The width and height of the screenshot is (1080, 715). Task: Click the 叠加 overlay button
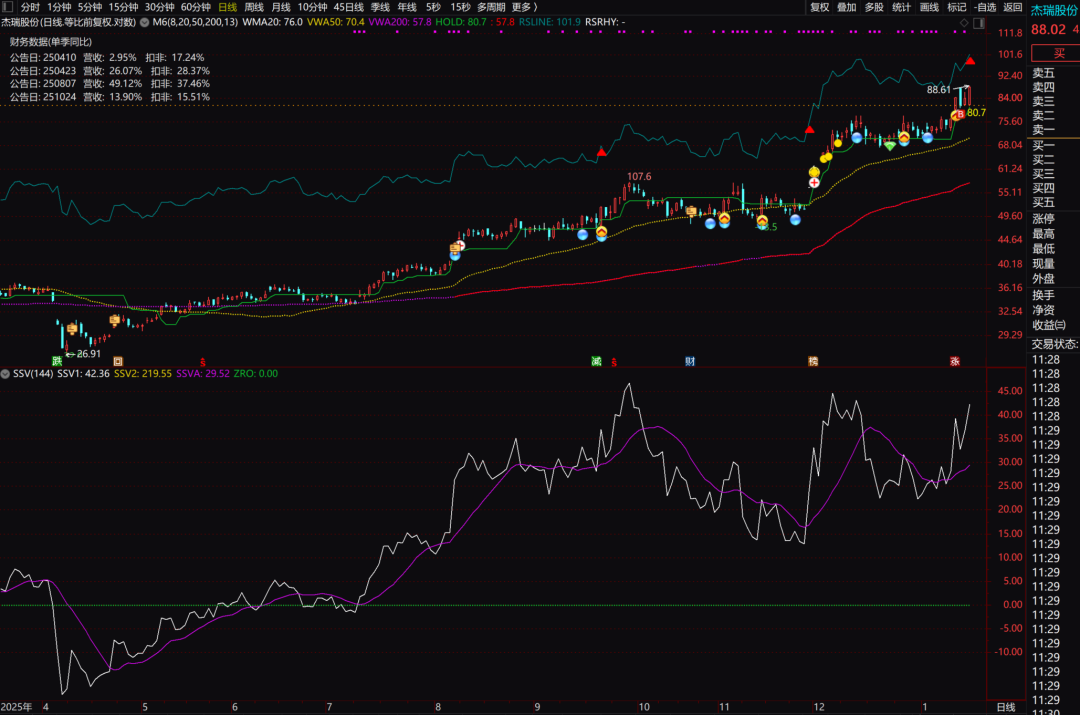(x=847, y=7)
